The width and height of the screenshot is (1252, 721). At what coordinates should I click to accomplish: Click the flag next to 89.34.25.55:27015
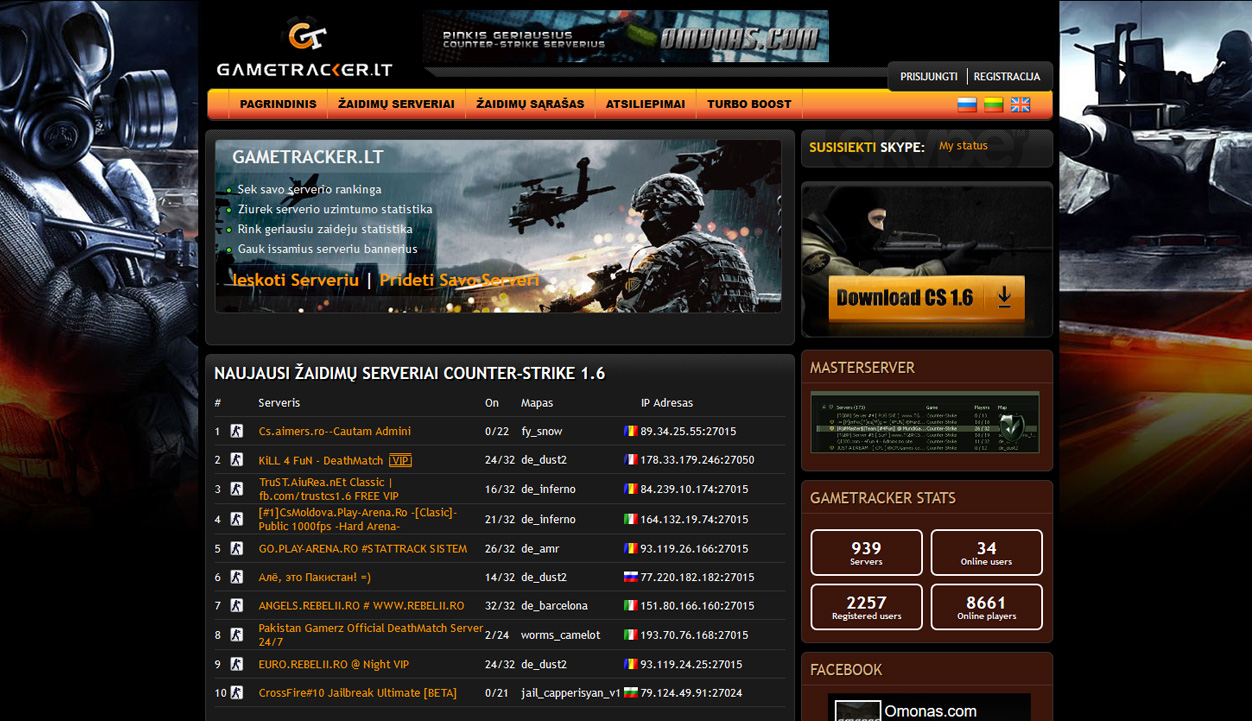click(x=630, y=431)
